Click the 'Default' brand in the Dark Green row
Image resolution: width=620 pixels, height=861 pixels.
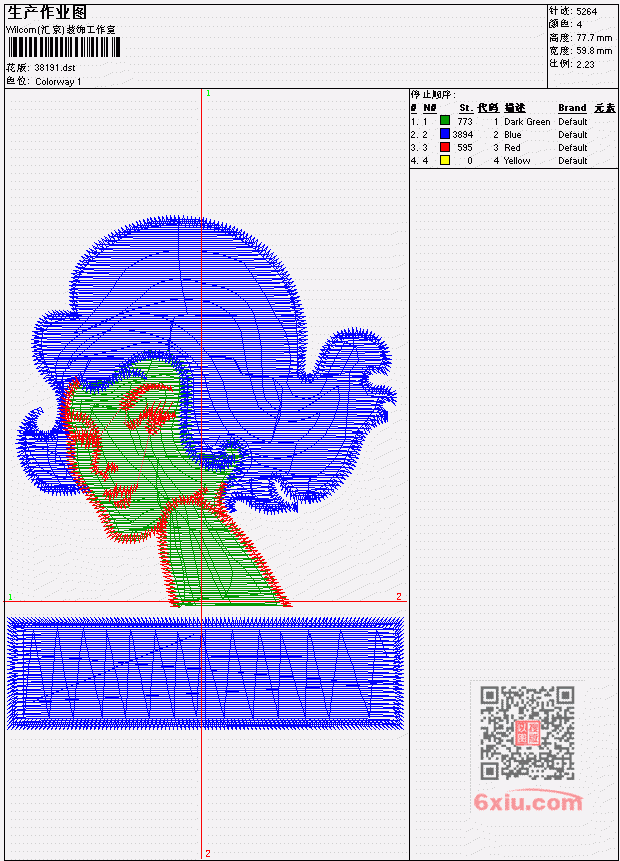[x=573, y=121]
